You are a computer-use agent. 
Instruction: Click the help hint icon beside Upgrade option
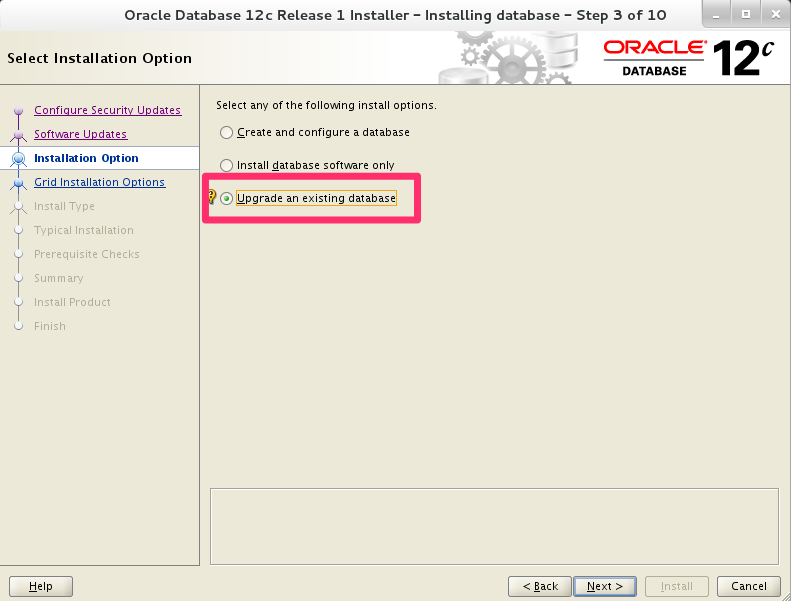212,196
